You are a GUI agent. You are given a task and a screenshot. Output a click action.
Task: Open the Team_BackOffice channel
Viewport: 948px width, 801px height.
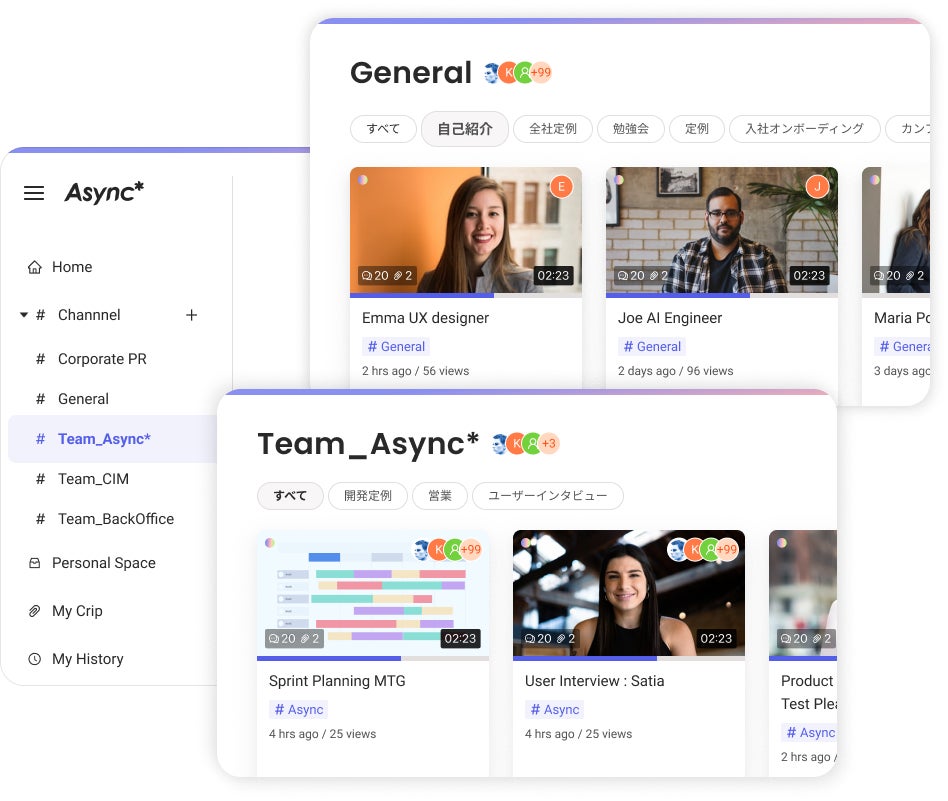tap(115, 519)
